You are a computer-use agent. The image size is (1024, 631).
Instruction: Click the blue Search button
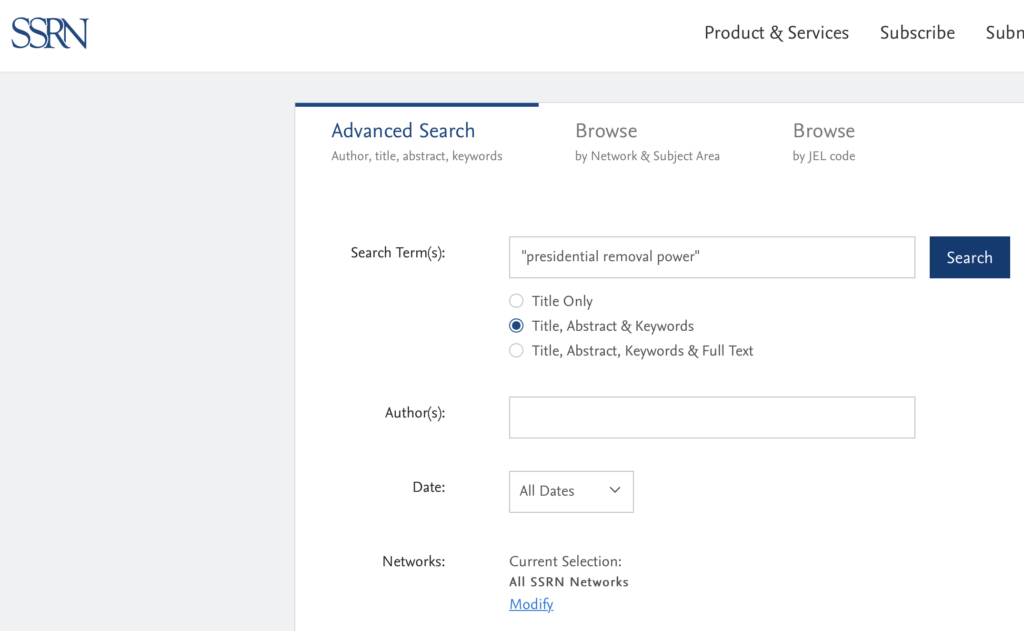click(969, 257)
